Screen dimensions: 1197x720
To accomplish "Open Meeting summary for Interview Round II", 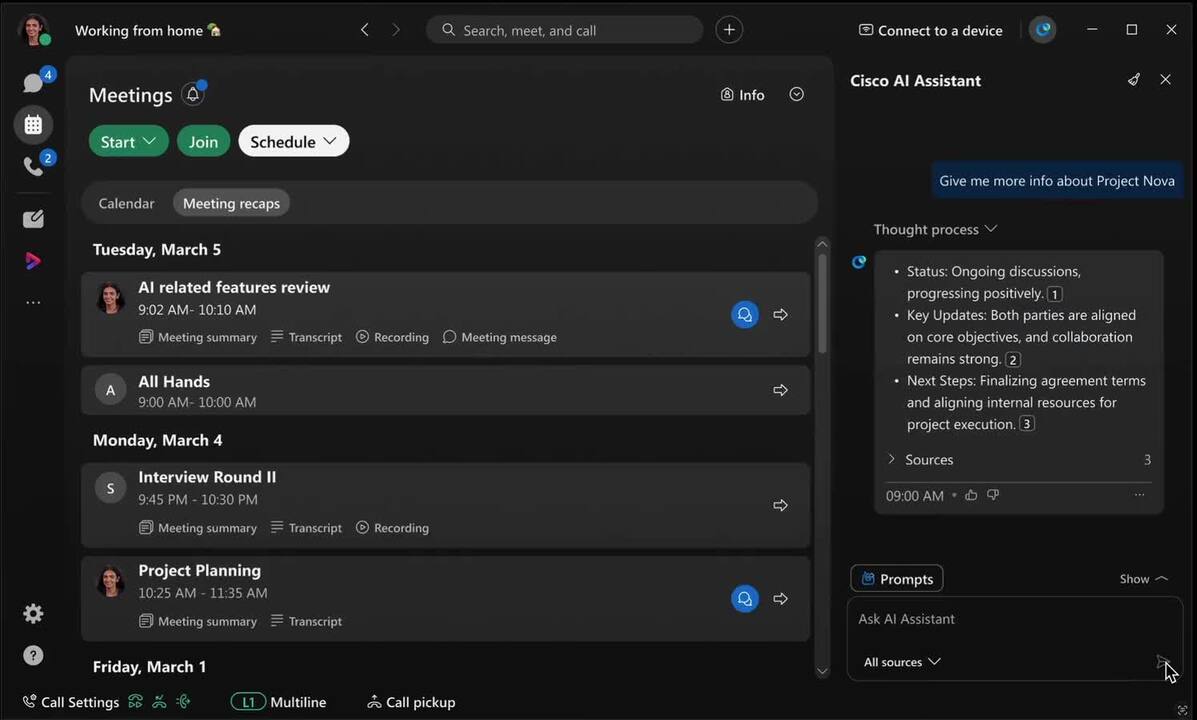I will [198, 528].
